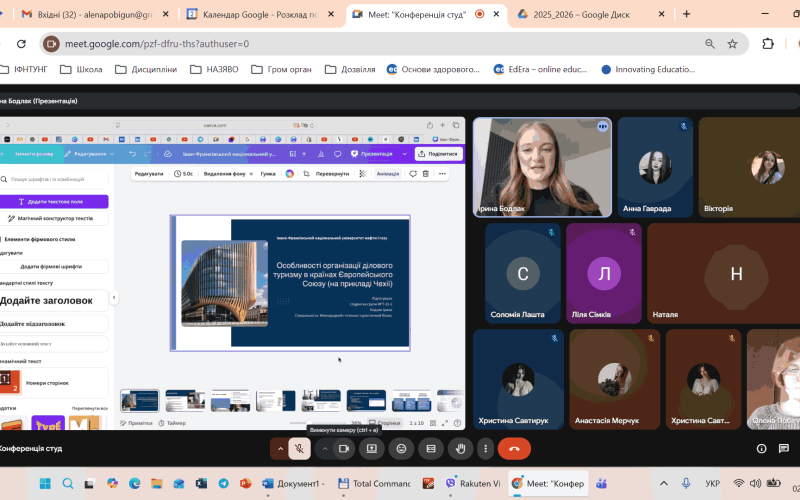800x500 pixels.
Task: Click the red Leave call button
Action: pos(514,449)
